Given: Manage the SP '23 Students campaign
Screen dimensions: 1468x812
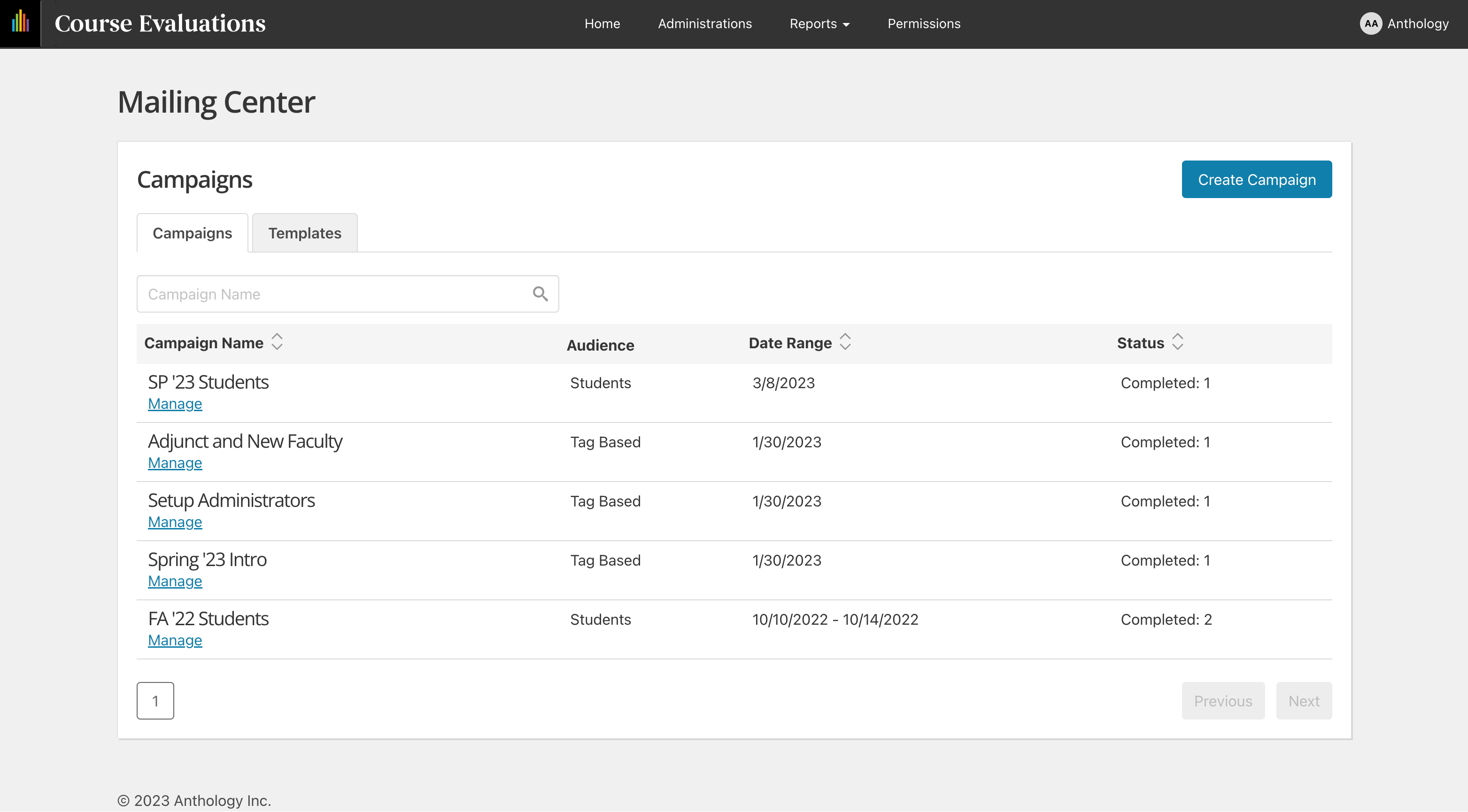Looking at the screenshot, I should pyautogui.click(x=175, y=404).
